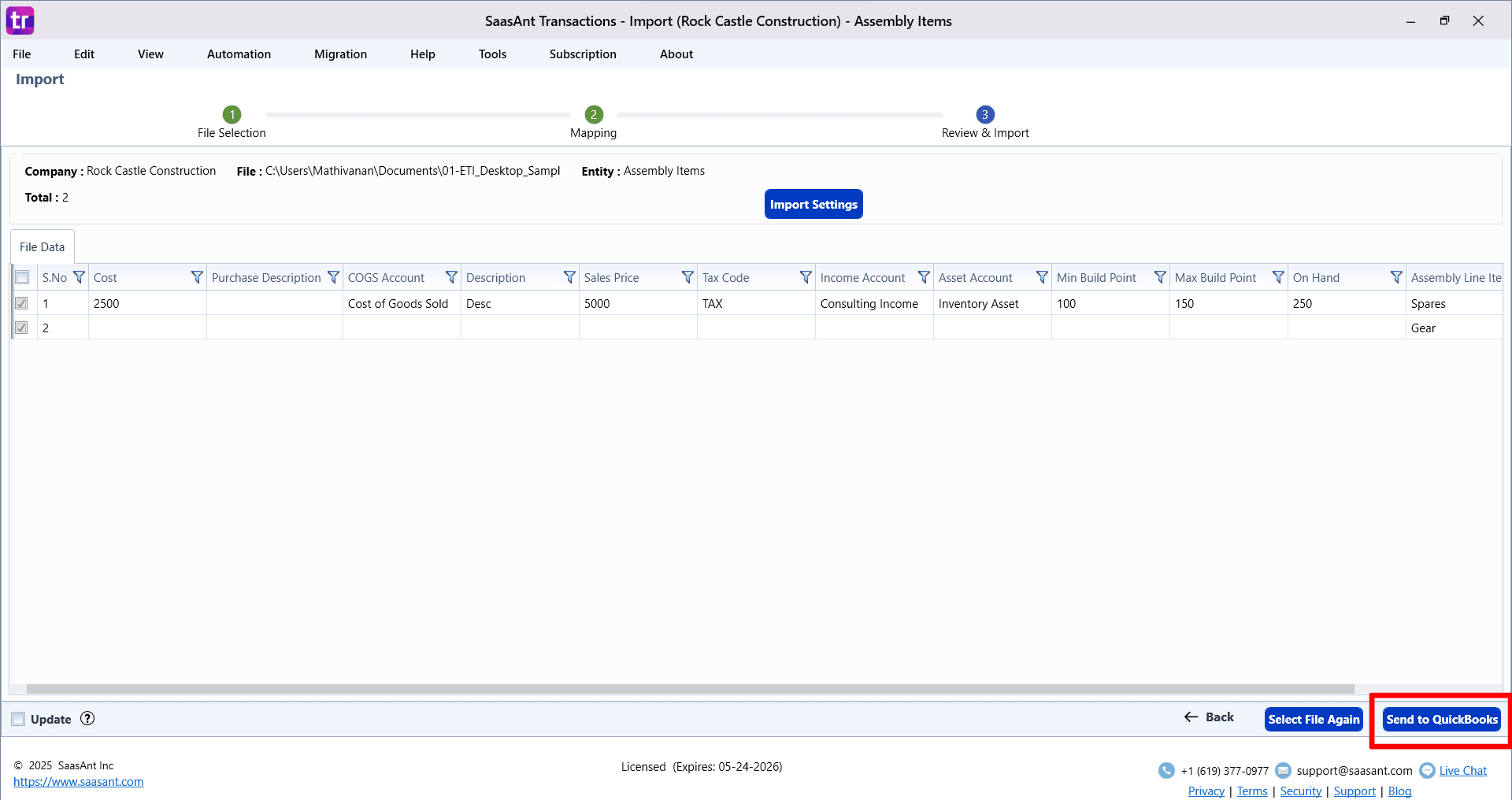
Task: Open the Blog link
Action: click(x=1399, y=791)
